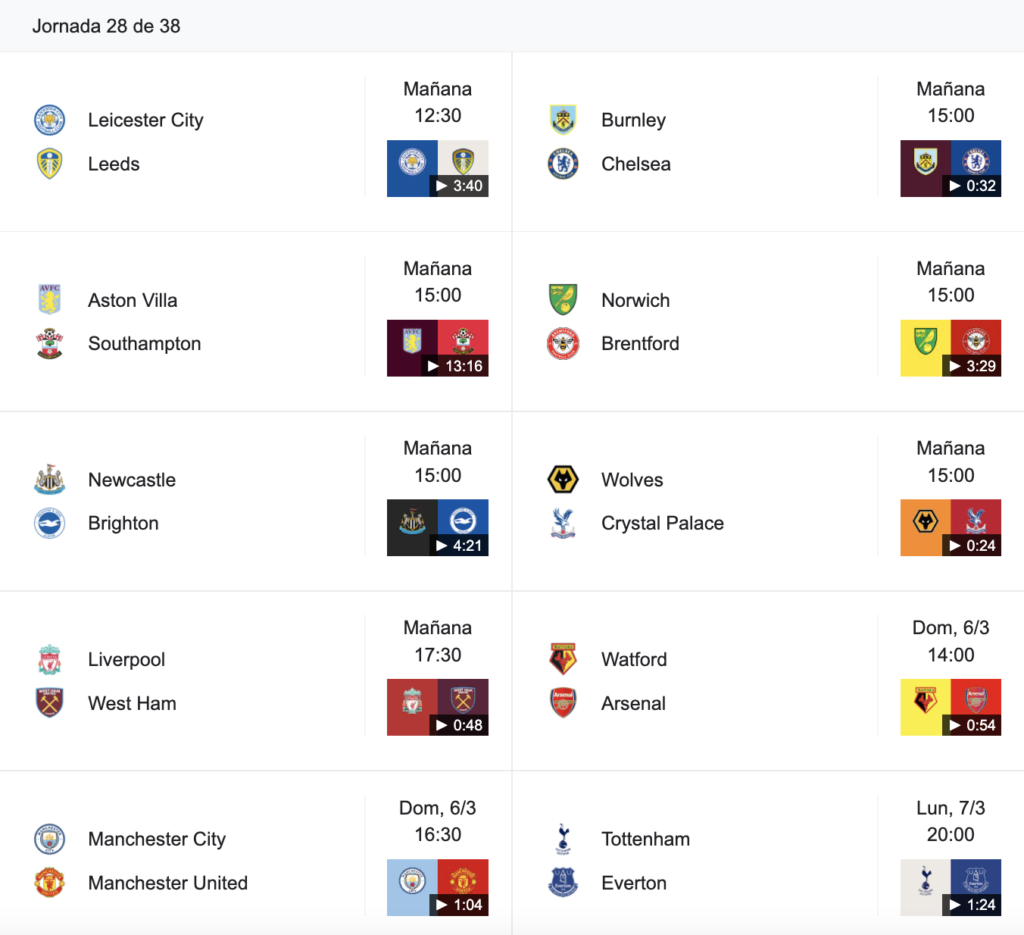Open the Crystal Palace team name
This screenshot has height=935, width=1024.
coord(662,523)
